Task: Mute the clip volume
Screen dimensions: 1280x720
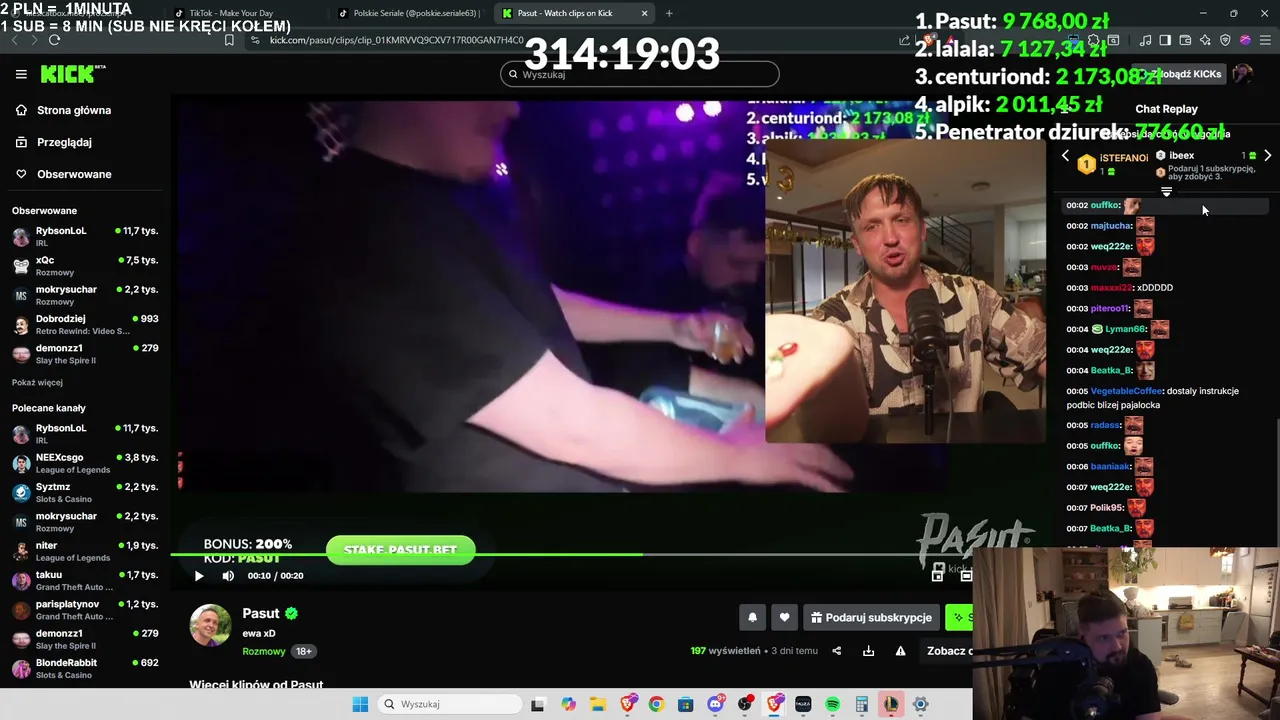Action: click(x=228, y=575)
